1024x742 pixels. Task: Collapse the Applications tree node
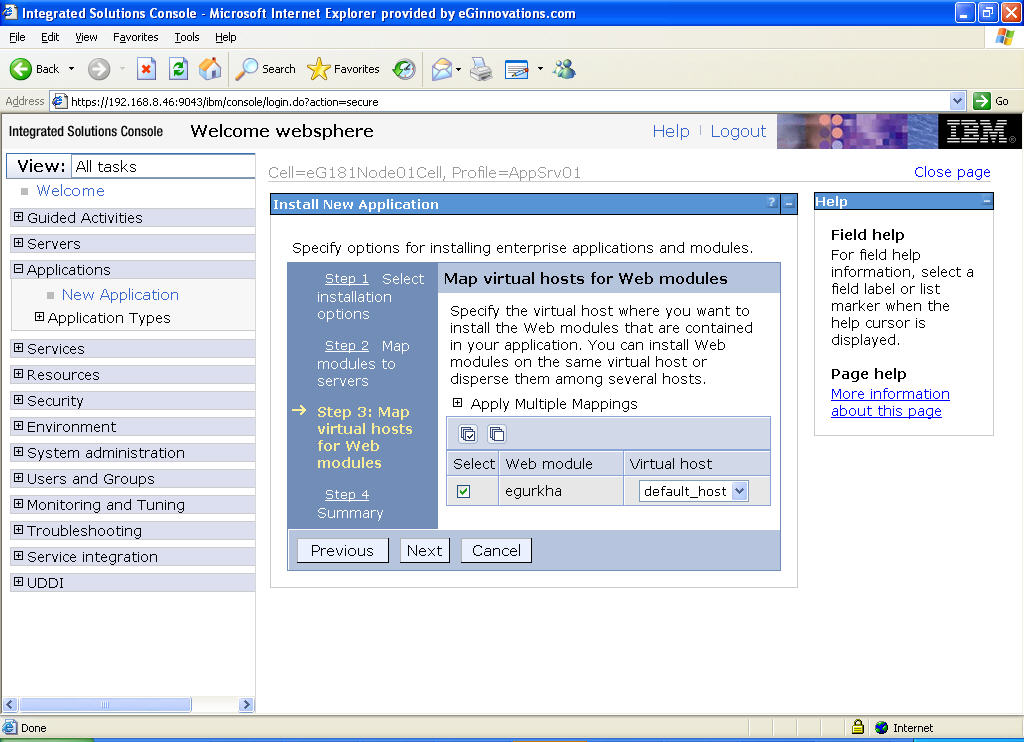(x=18, y=269)
